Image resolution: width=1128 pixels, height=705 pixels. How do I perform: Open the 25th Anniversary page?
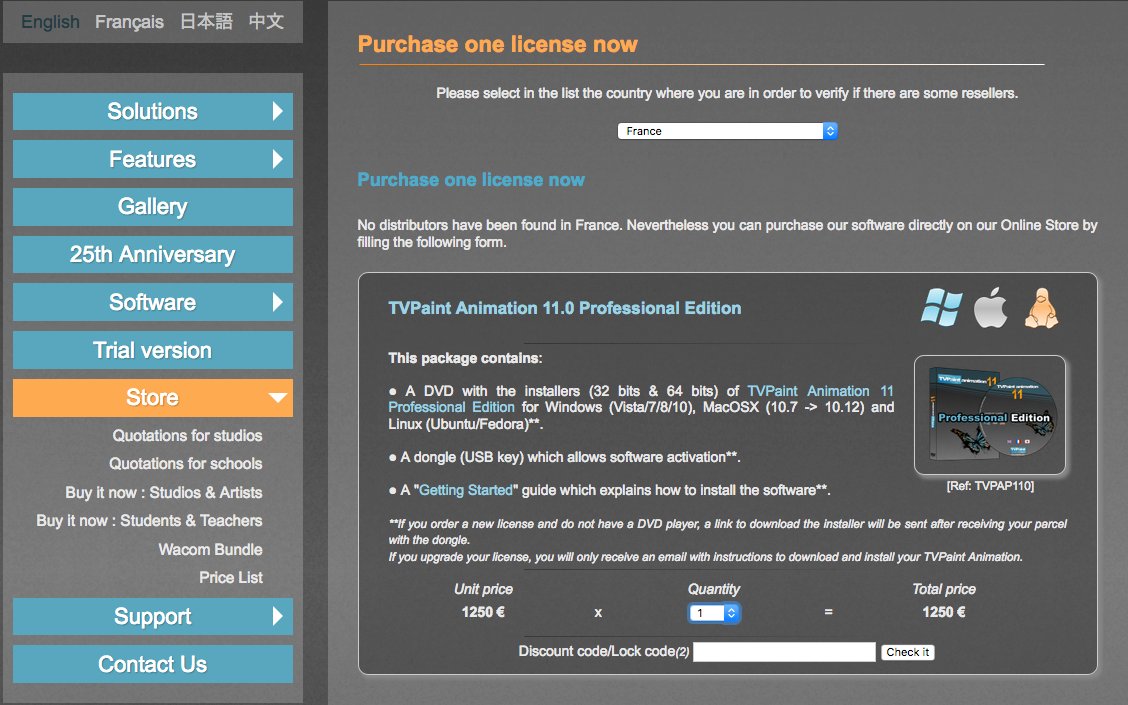coord(153,255)
